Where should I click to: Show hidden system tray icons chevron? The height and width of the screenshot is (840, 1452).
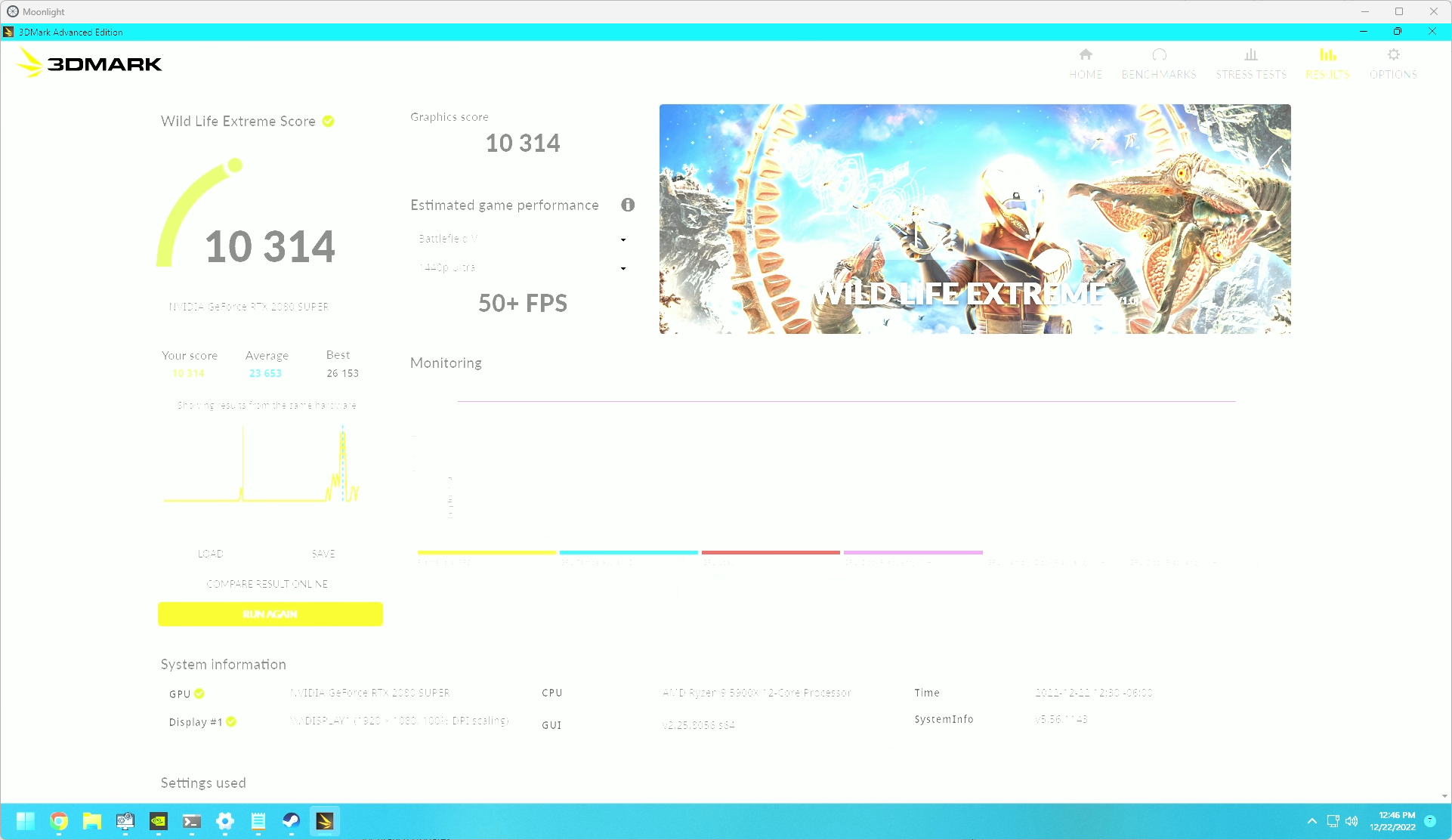(x=1311, y=821)
